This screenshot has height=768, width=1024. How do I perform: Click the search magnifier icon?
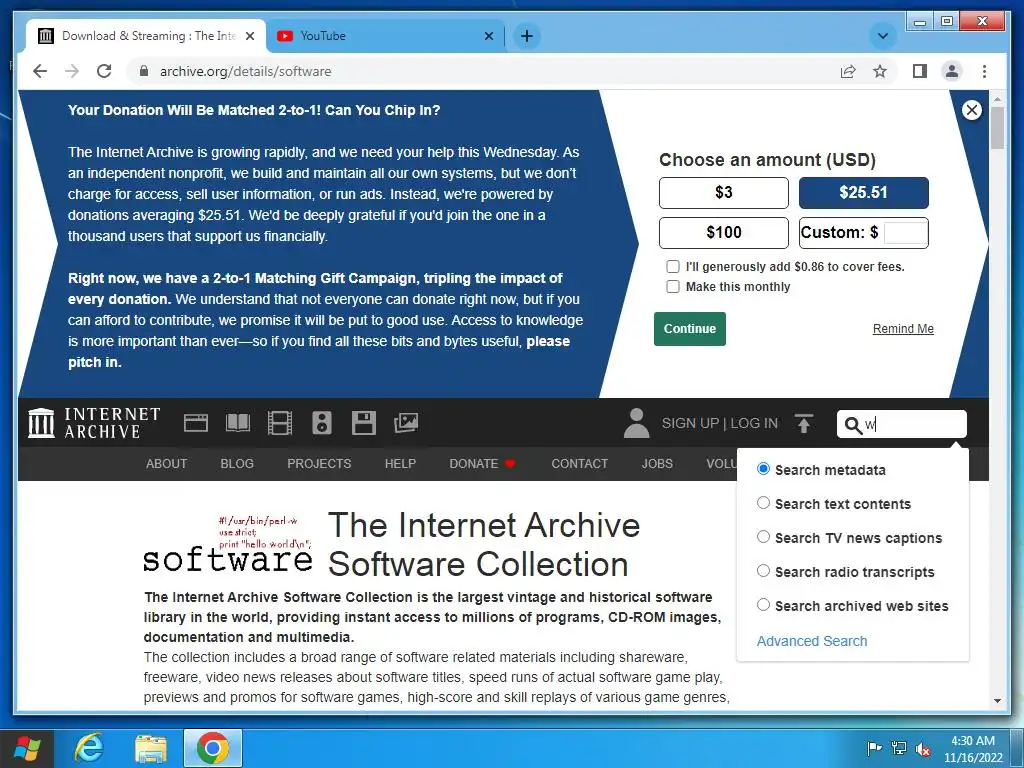852,425
